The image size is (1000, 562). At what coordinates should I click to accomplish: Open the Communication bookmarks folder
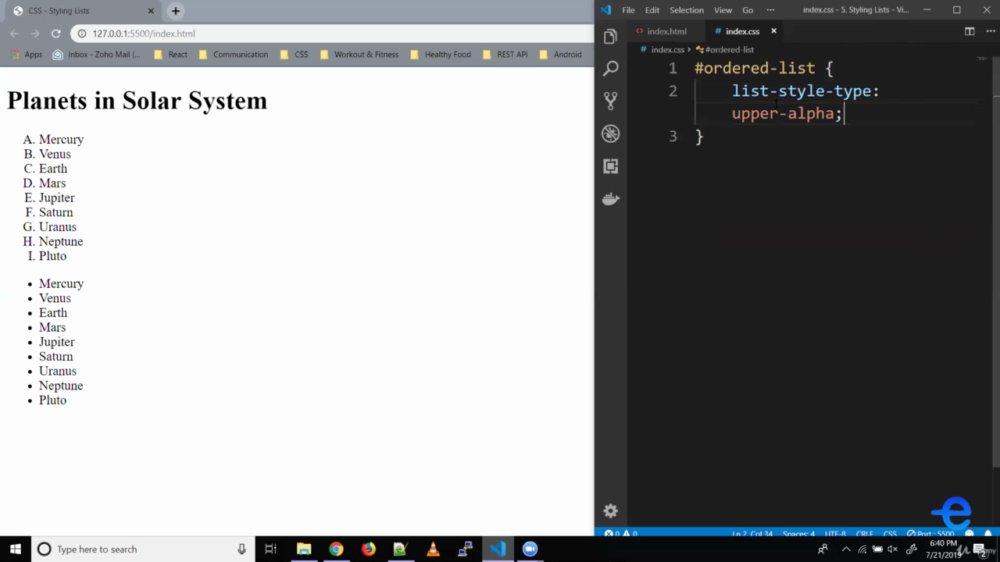(x=233, y=55)
